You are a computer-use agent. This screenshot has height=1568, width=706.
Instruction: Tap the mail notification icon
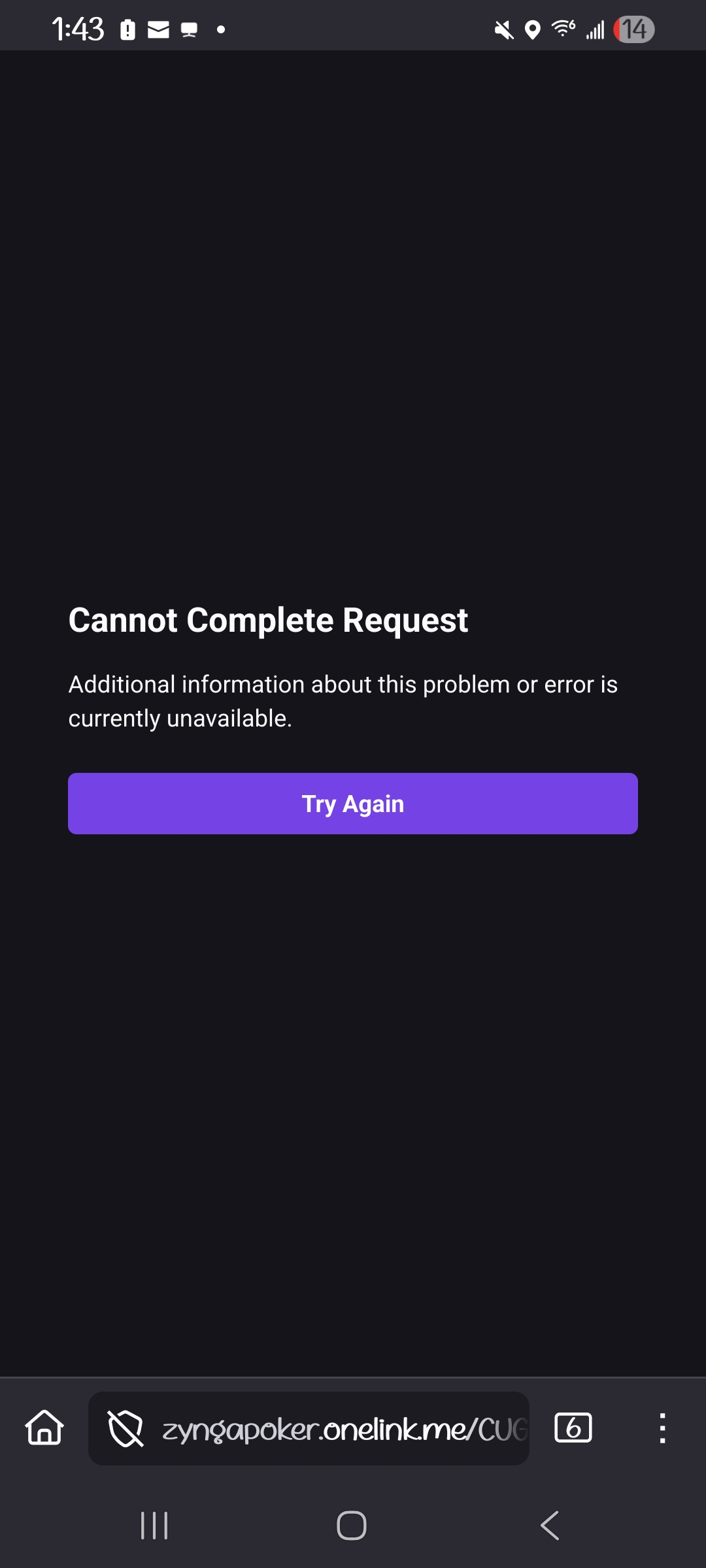(x=158, y=30)
